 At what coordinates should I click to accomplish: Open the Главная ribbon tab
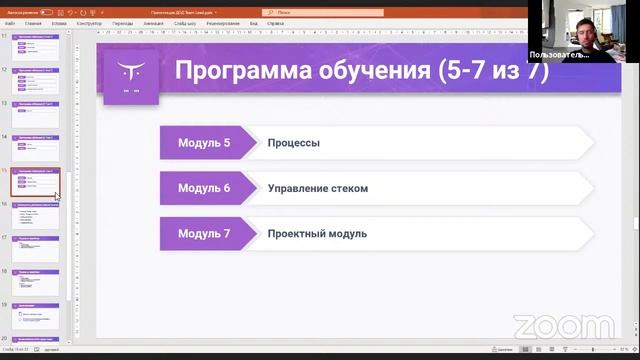click(33, 24)
